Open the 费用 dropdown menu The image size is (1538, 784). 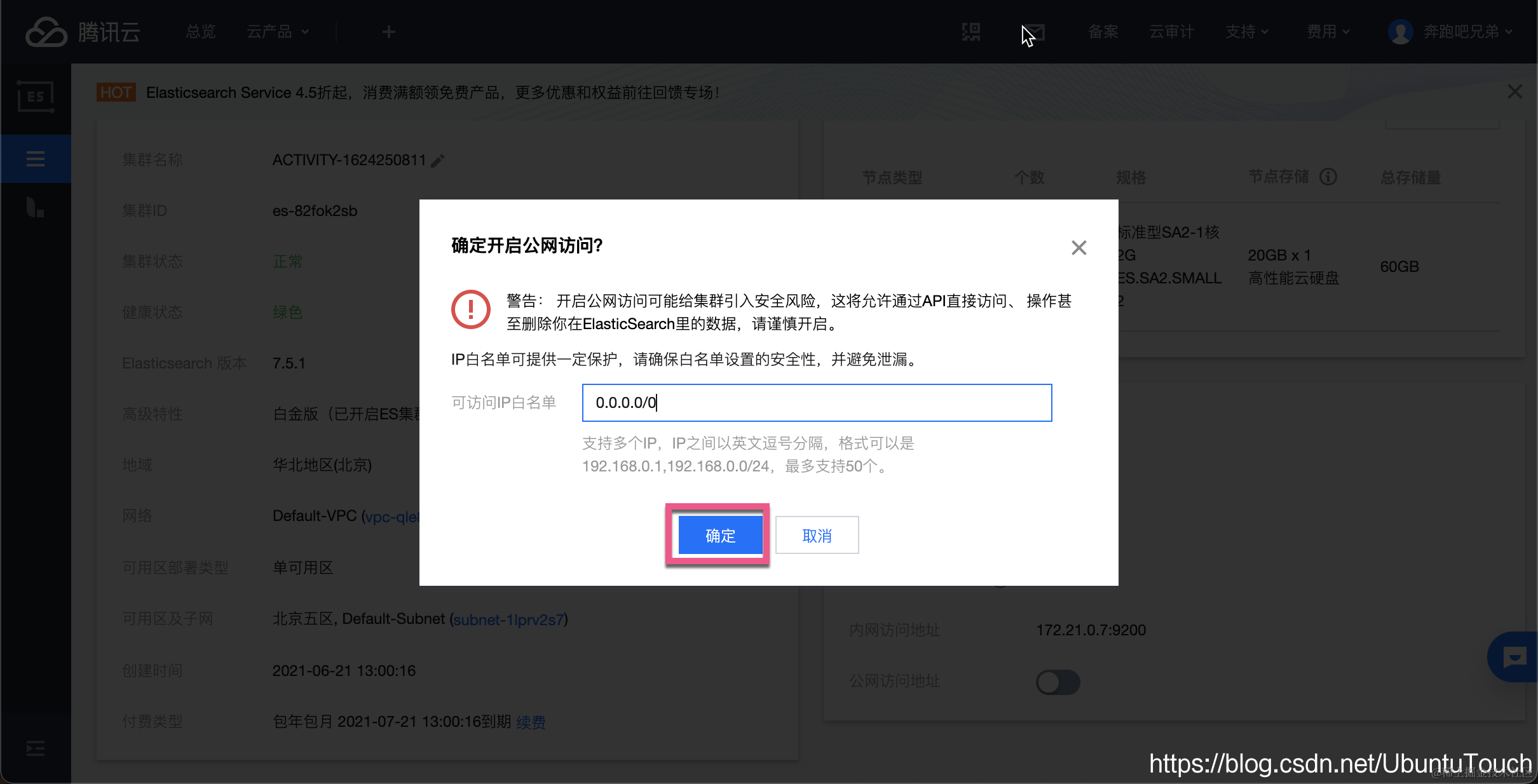click(1328, 32)
